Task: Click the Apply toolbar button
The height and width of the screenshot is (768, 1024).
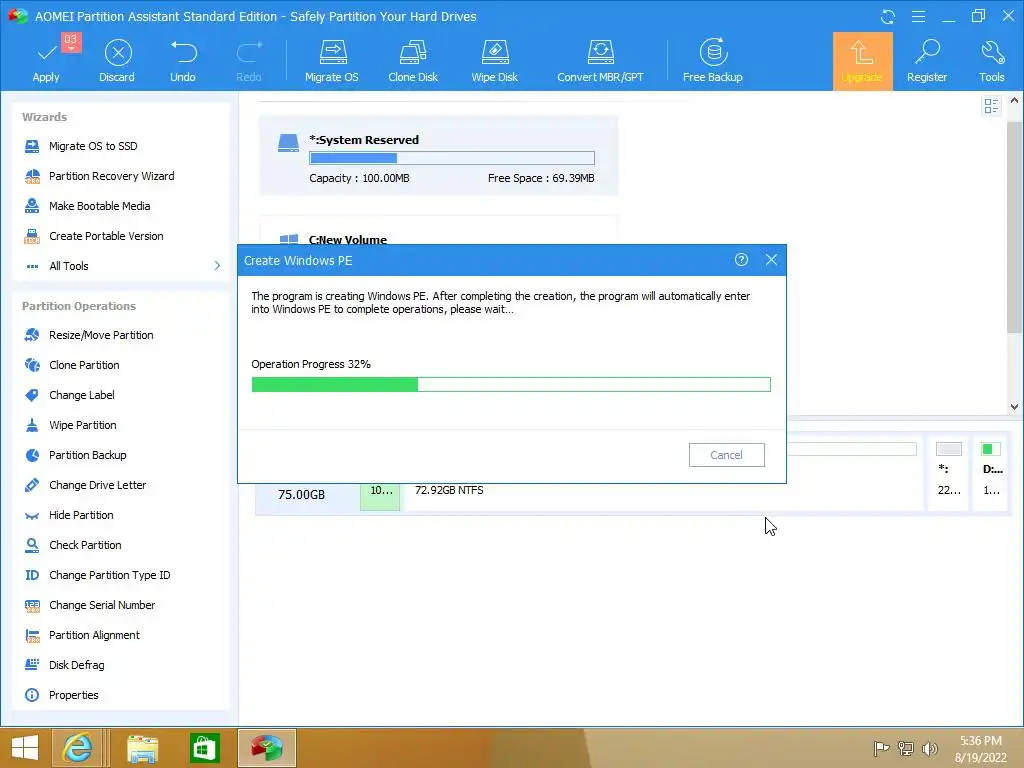Action: point(46,61)
